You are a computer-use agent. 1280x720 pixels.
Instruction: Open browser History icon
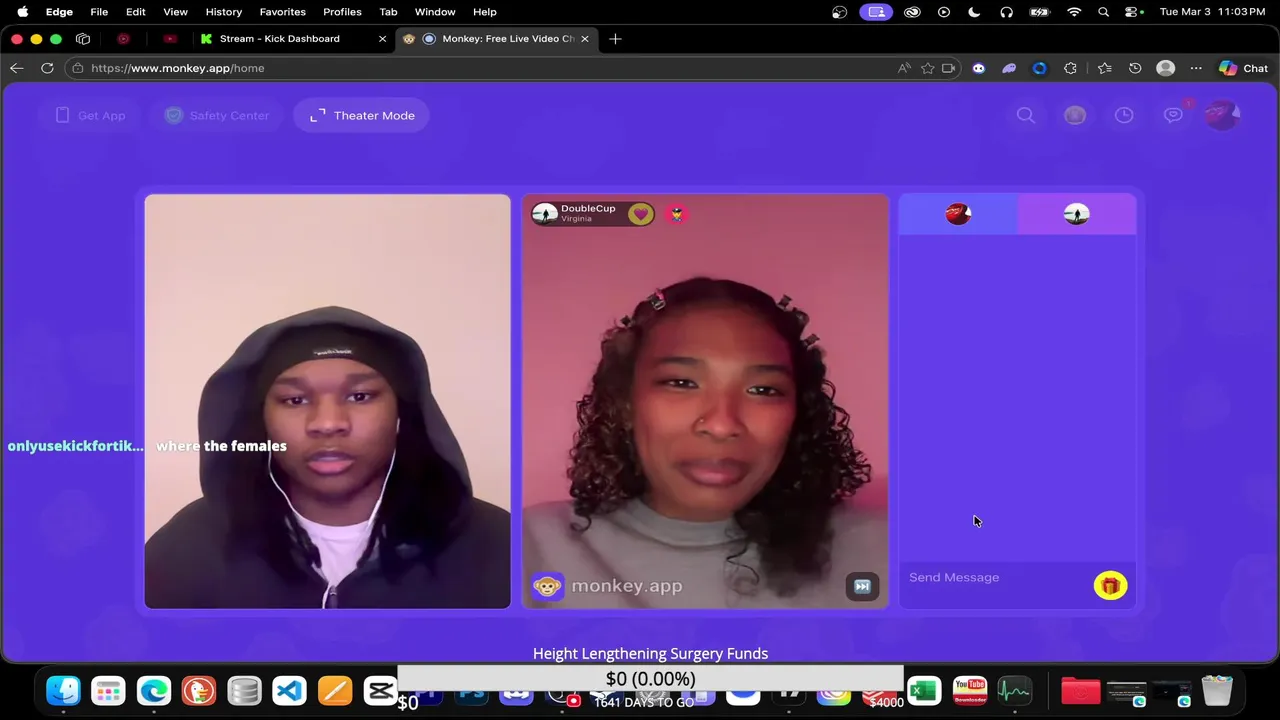1135,68
